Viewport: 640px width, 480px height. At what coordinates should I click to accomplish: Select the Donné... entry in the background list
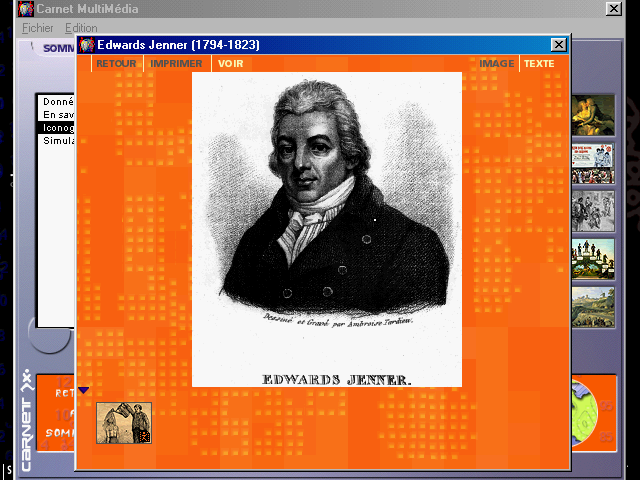coord(57,102)
